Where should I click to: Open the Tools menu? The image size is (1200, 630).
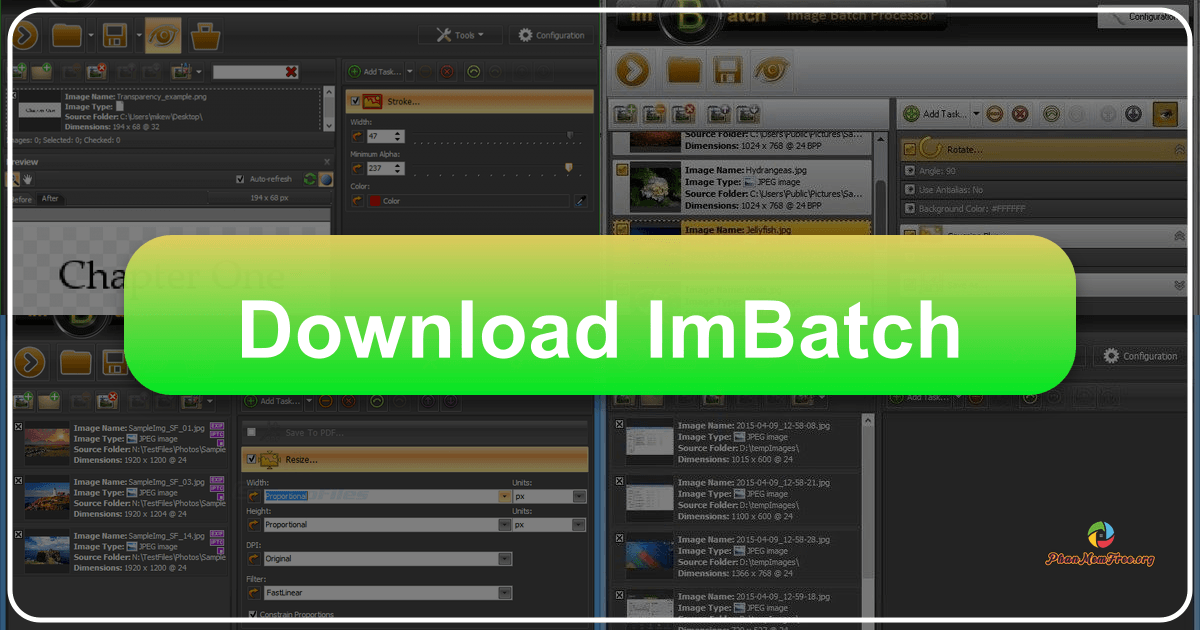click(460, 34)
